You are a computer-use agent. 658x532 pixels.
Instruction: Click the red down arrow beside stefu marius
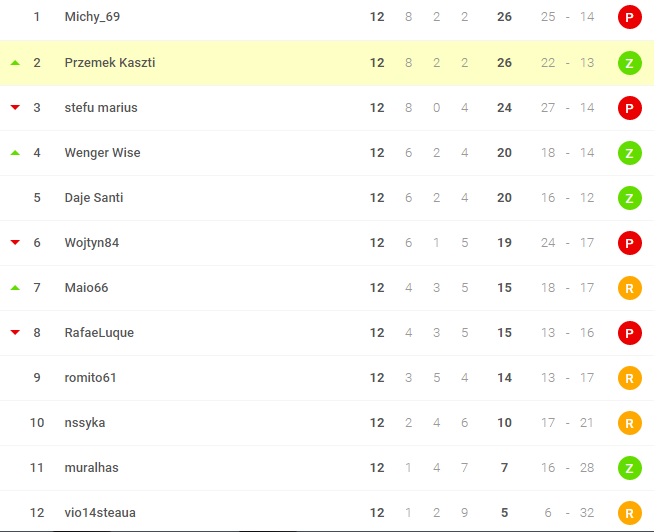pos(15,108)
